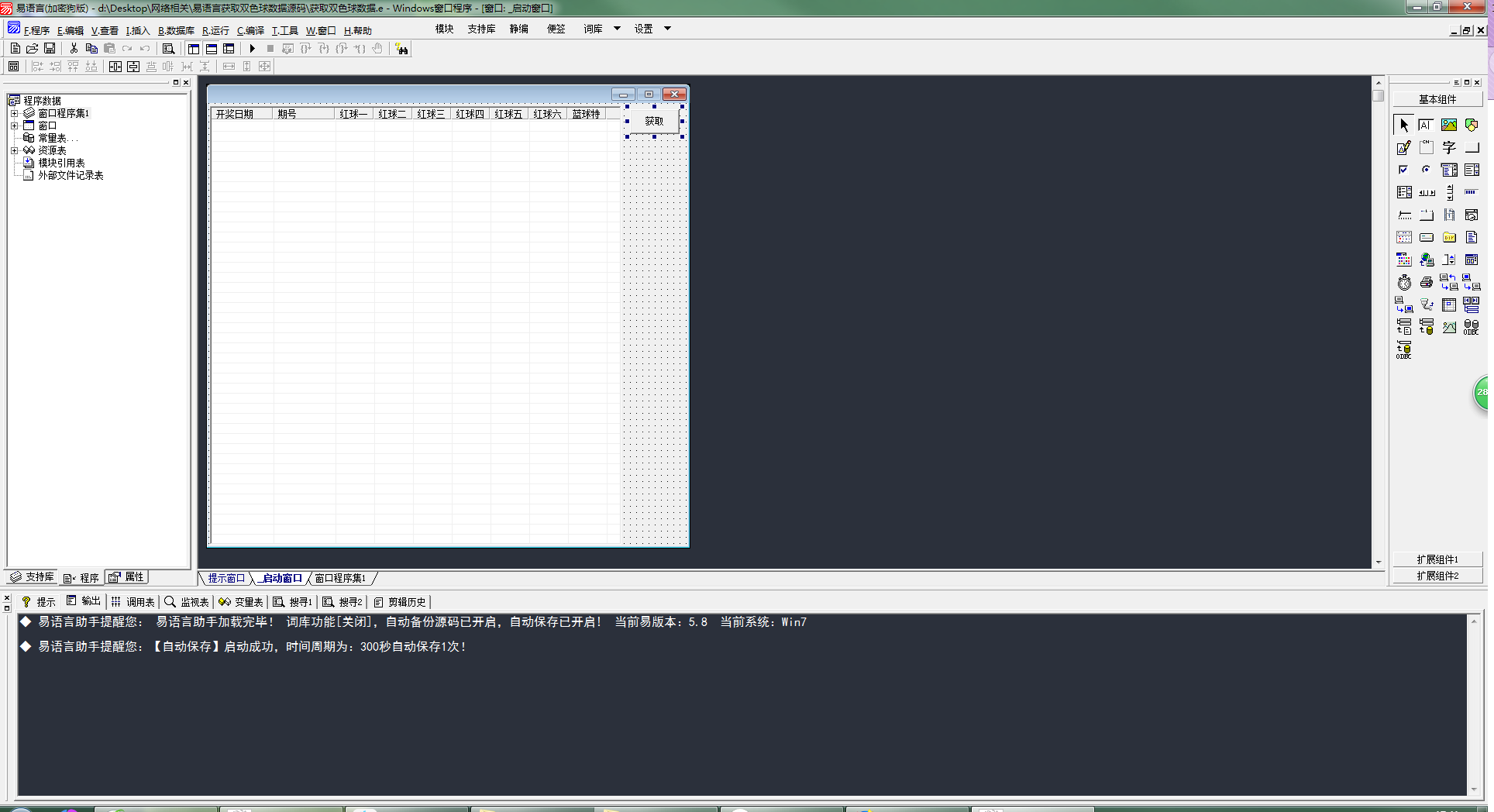Toggle the first panel layout toolbar button
Viewport: 1494px width, 812px height.
pyautogui.click(x=194, y=49)
